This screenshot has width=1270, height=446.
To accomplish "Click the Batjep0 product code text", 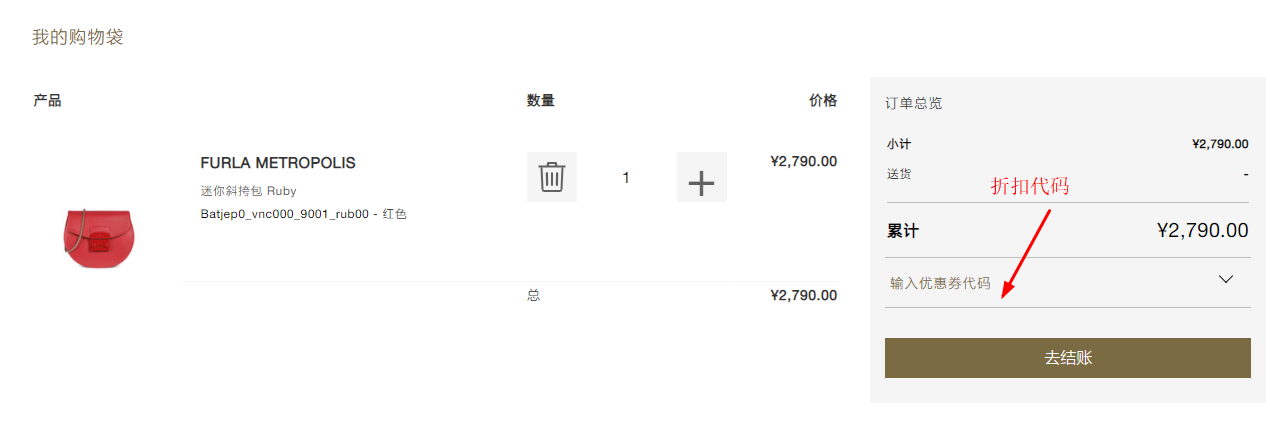I will (x=303, y=213).
